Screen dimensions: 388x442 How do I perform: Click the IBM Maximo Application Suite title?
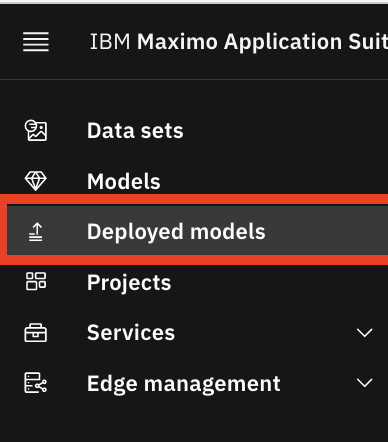click(239, 42)
